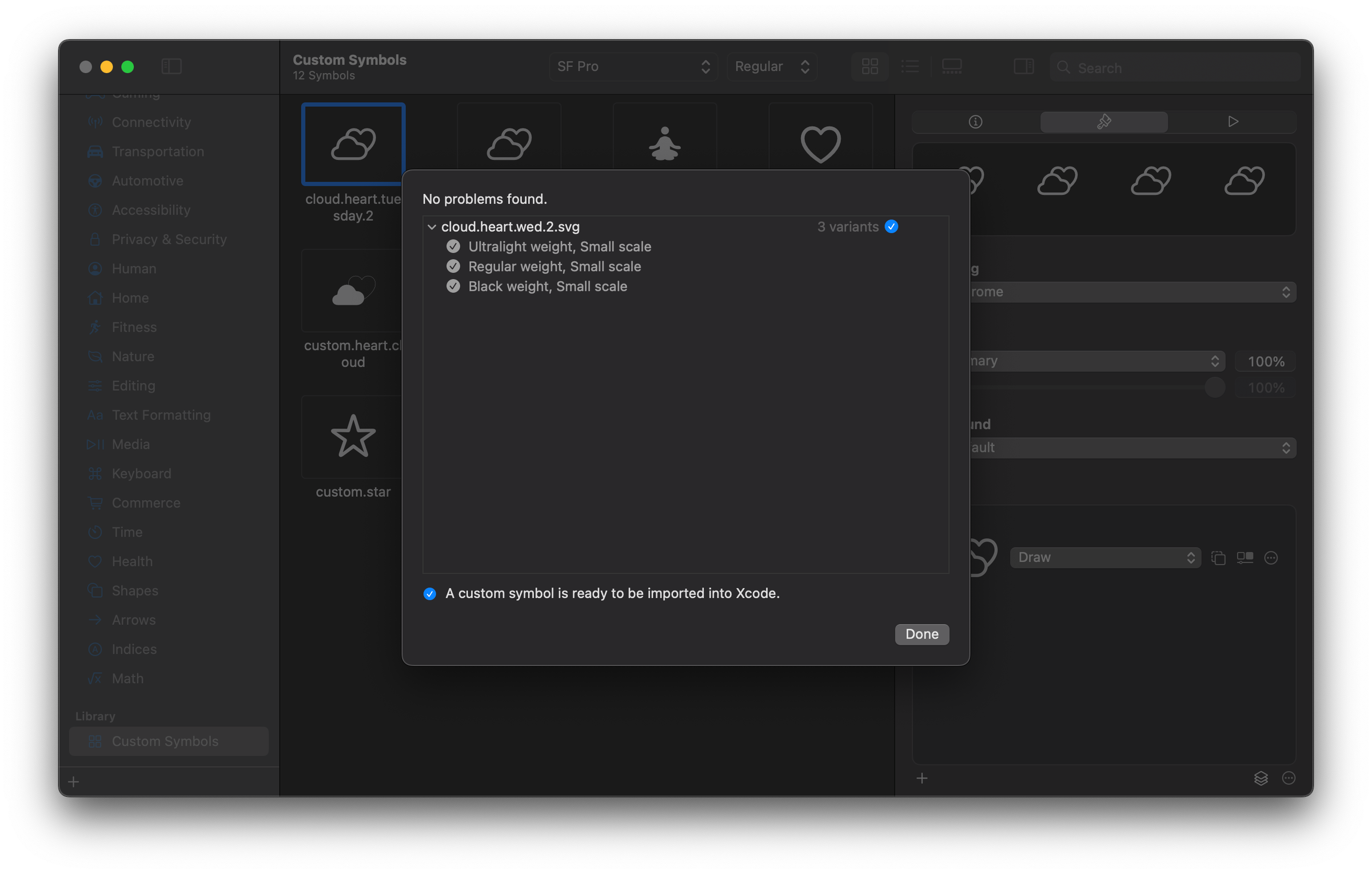Select the paintbrush rendering inspector tab
Screen dimensions: 1372x874
point(1104,121)
